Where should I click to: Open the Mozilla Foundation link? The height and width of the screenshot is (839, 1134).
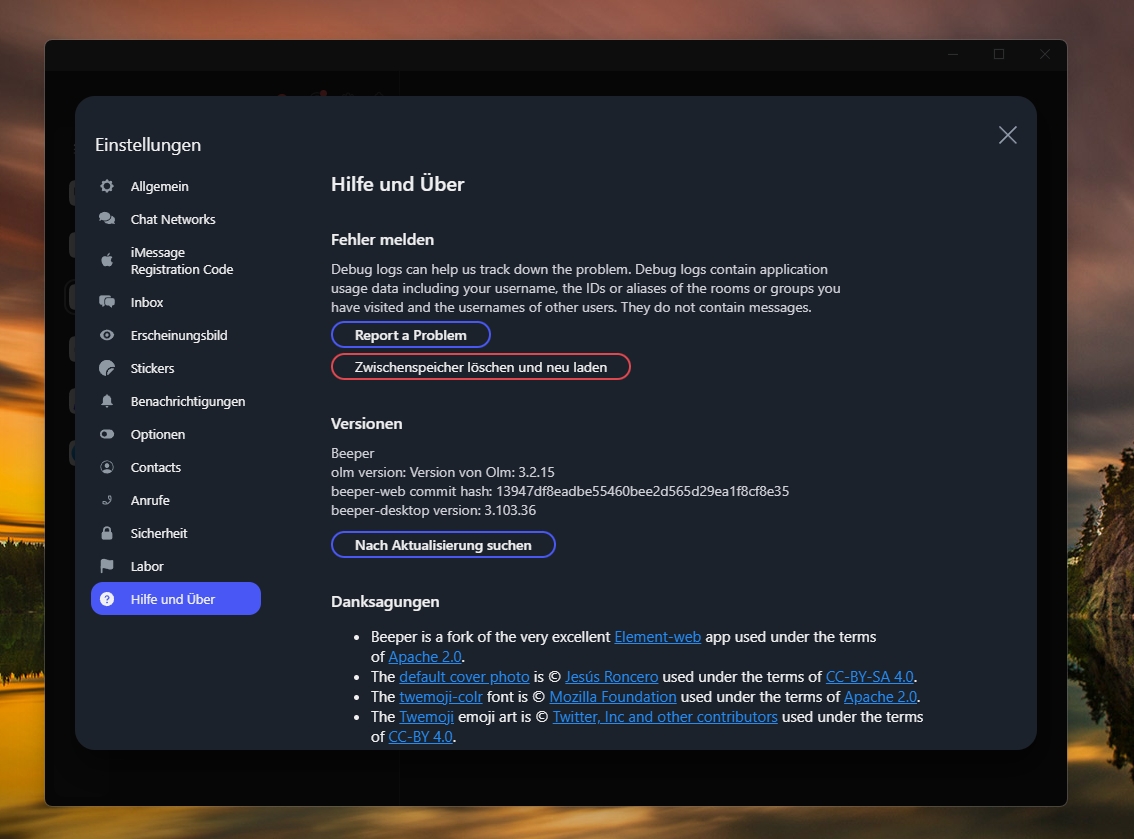pos(613,697)
